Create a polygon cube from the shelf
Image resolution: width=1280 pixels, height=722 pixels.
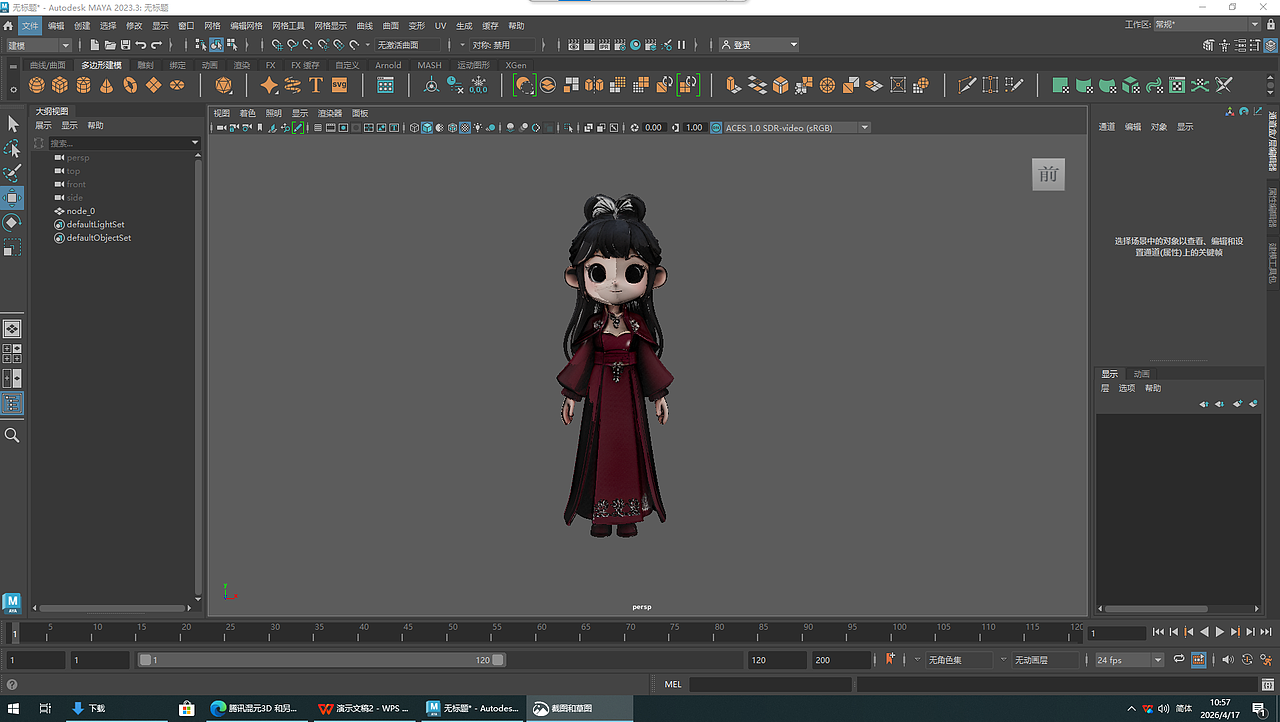pos(60,85)
